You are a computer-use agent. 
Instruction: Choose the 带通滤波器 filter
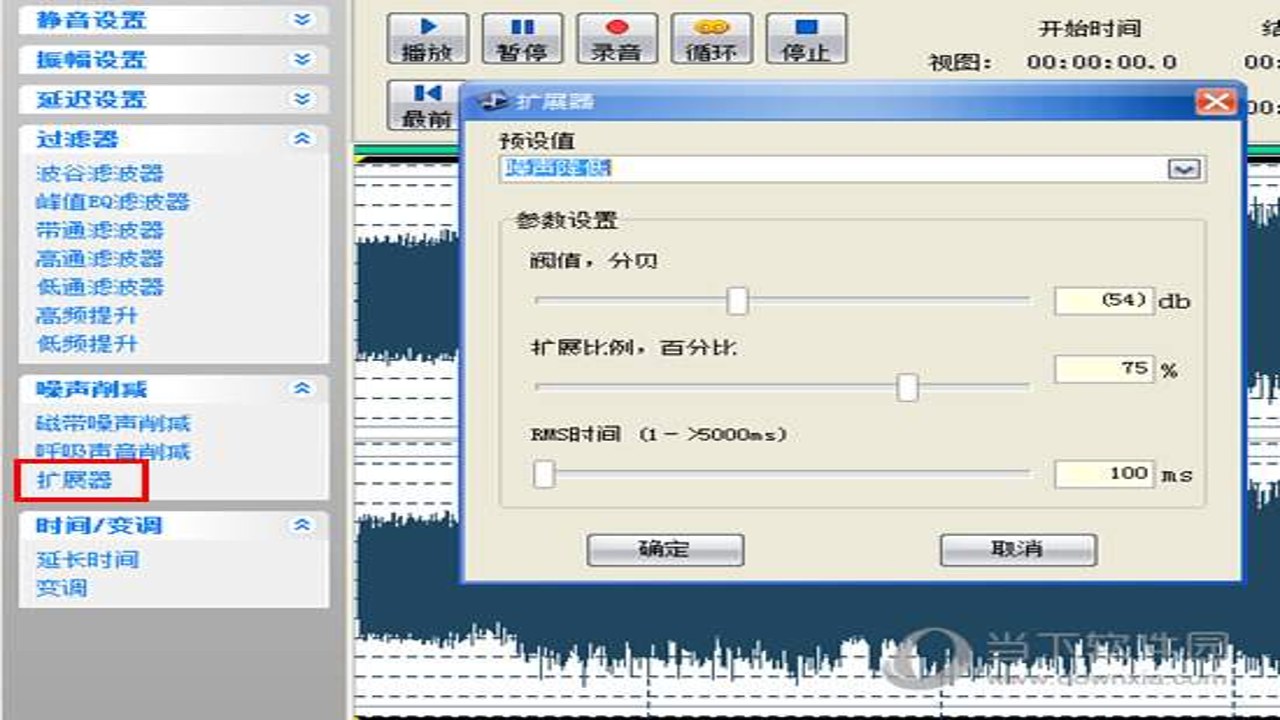[x=100, y=230]
